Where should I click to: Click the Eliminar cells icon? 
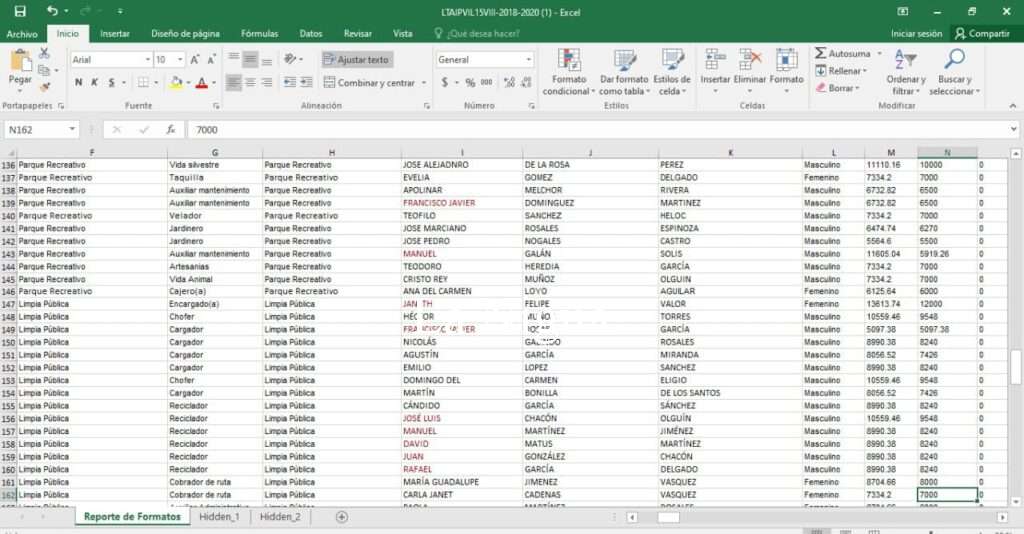pyautogui.click(x=750, y=62)
